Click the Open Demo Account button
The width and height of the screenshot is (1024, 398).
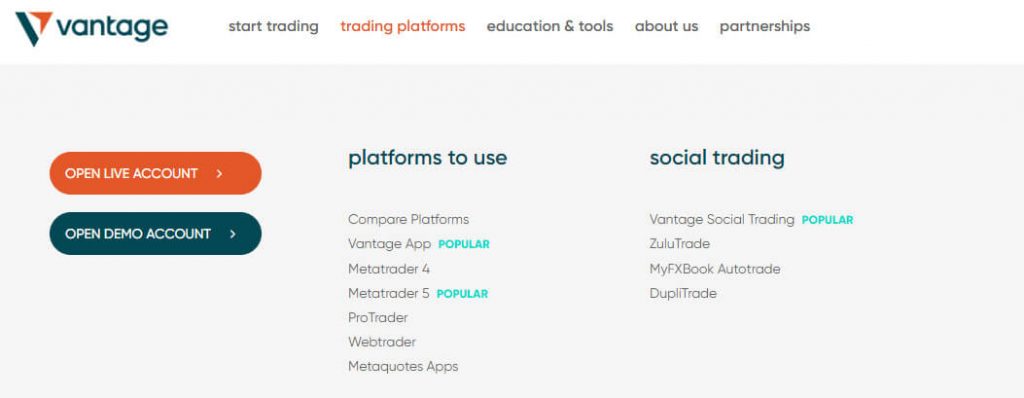coord(155,233)
